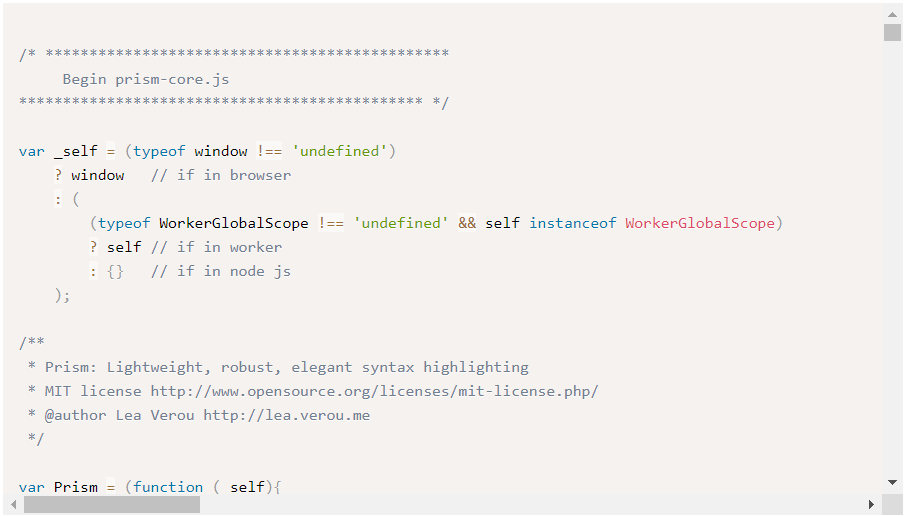Click the lea.verou.me author URL

287,415
